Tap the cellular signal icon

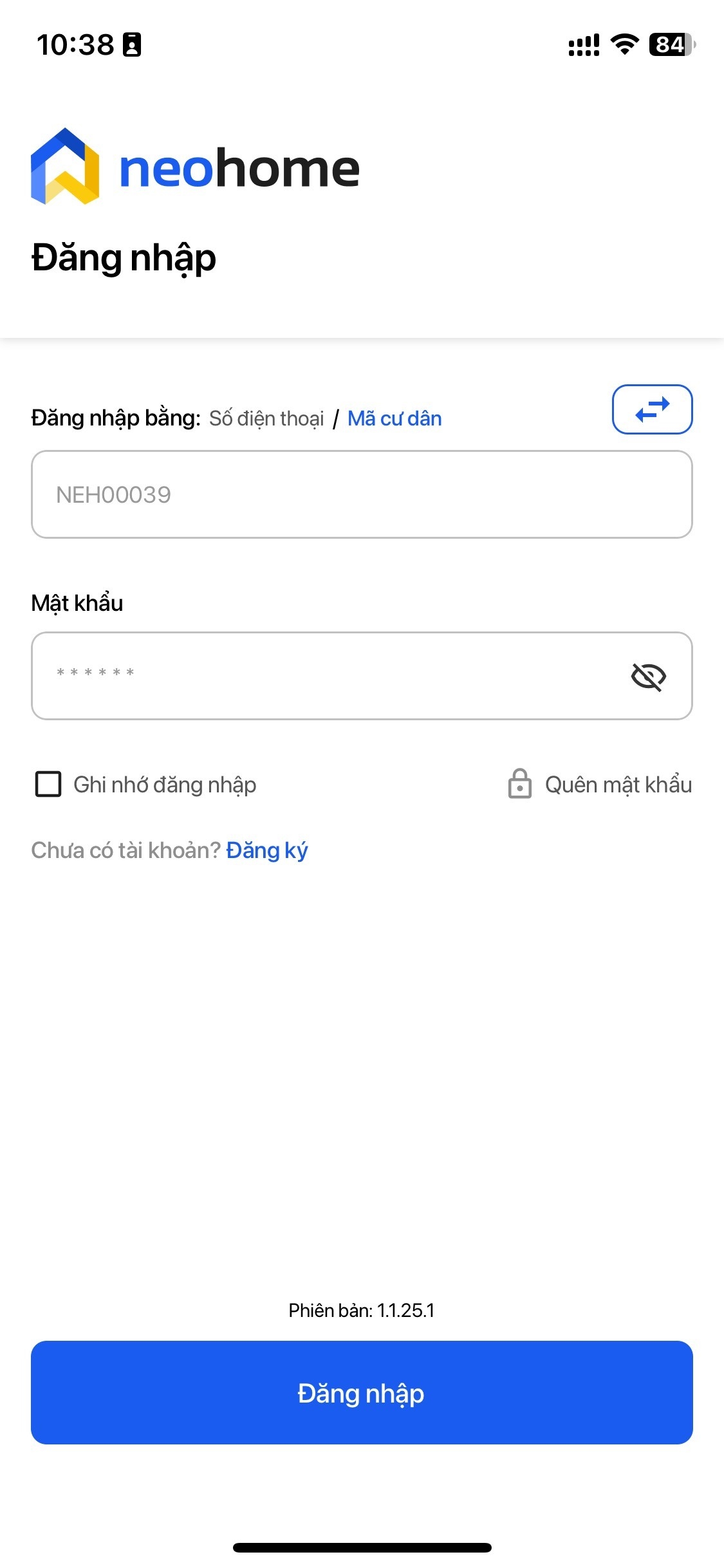point(584,45)
